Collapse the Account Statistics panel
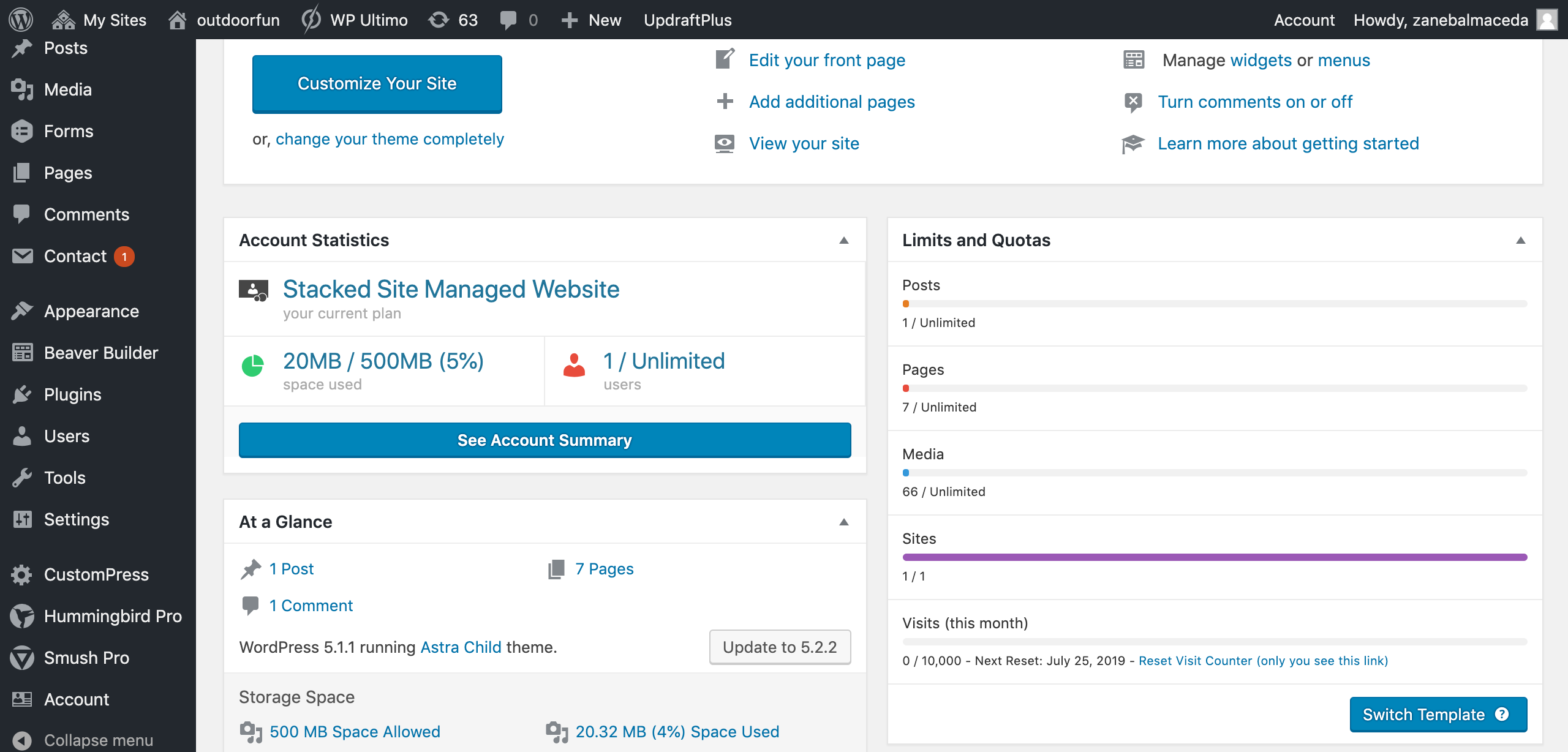The height and width of the screenshot is (752, 1568). pyautogui.click(x=844, y=240)
